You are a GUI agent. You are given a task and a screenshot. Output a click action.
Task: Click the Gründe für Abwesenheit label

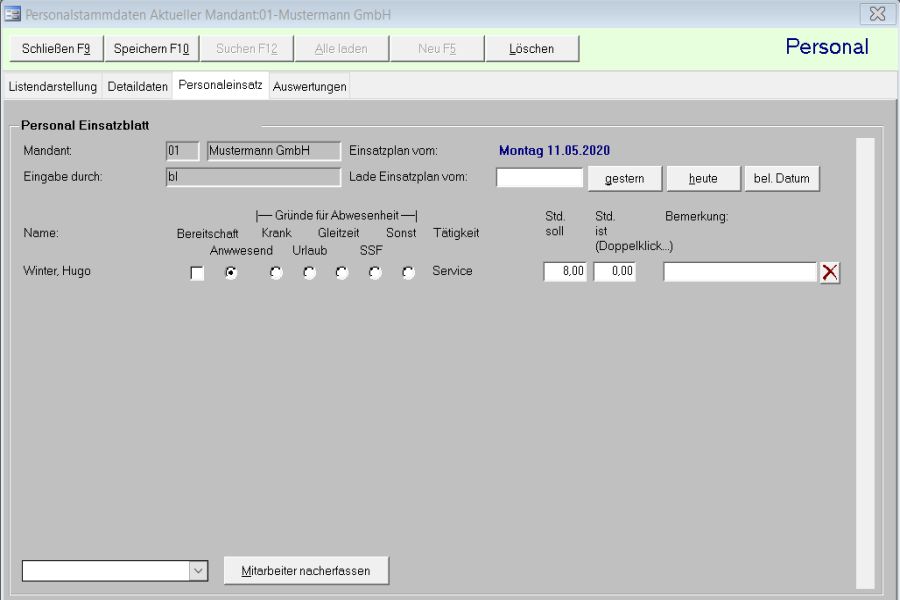337,216
